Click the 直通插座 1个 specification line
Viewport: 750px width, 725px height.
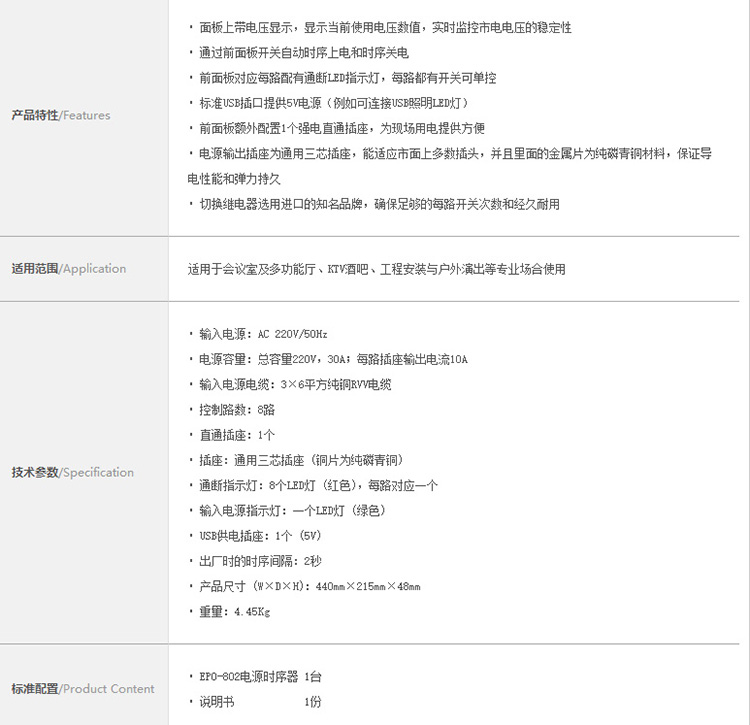tap(232, 435)
